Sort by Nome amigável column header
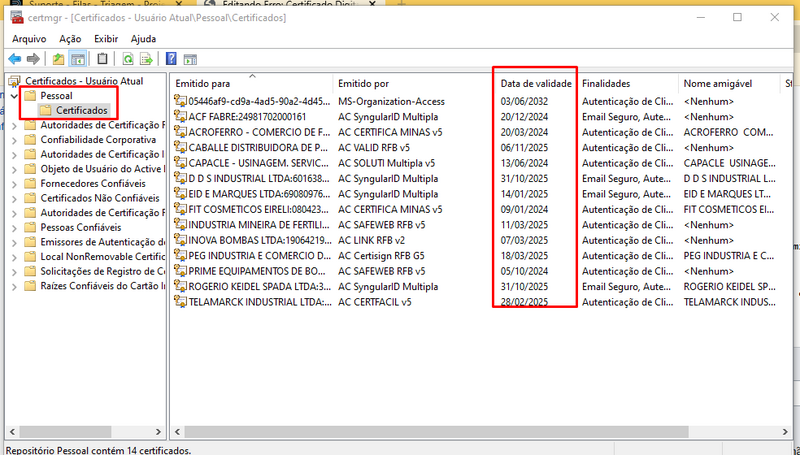800x455 pixels. (x=730, y=84)
